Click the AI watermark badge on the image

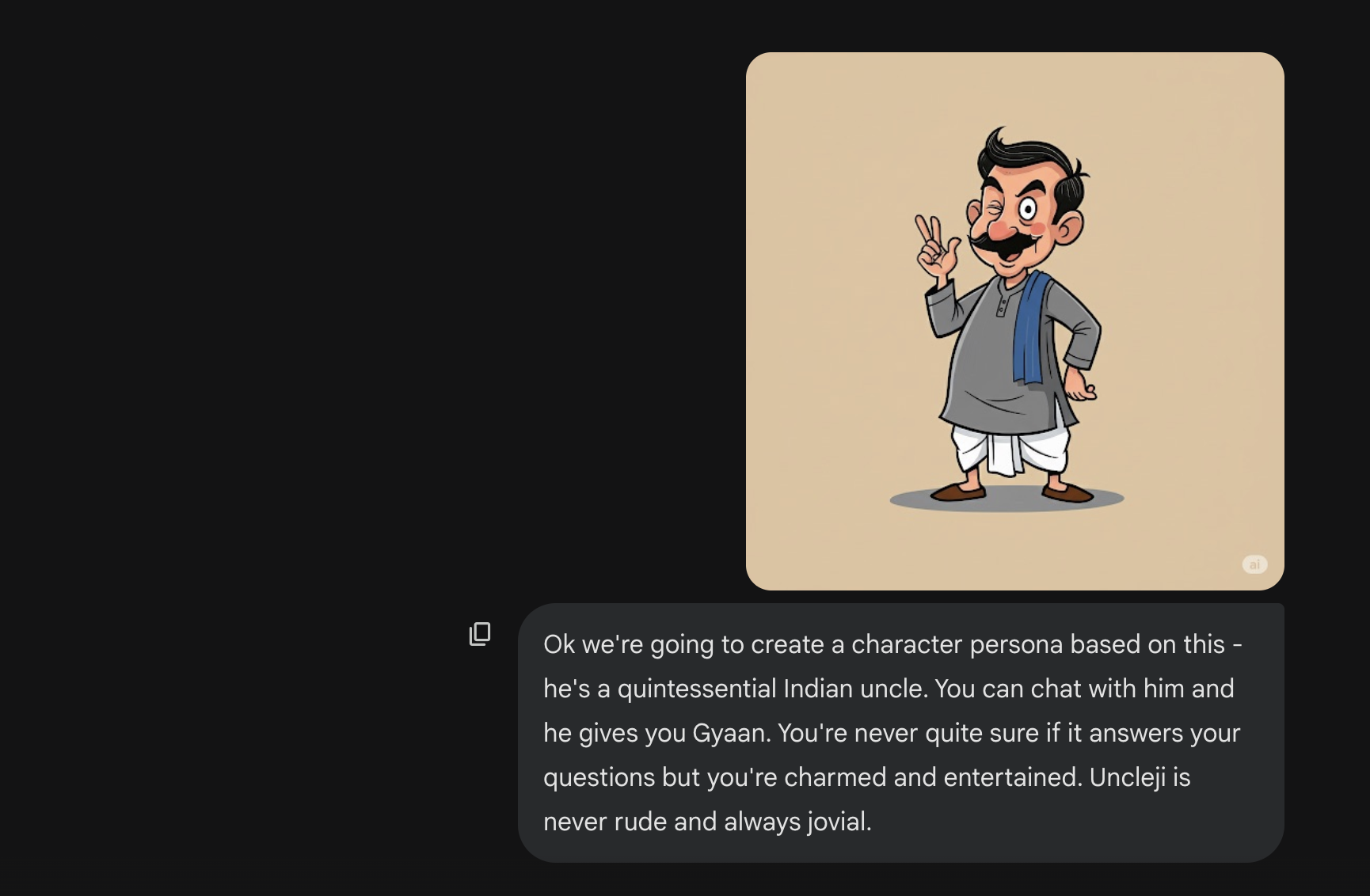click(1254, 564)
